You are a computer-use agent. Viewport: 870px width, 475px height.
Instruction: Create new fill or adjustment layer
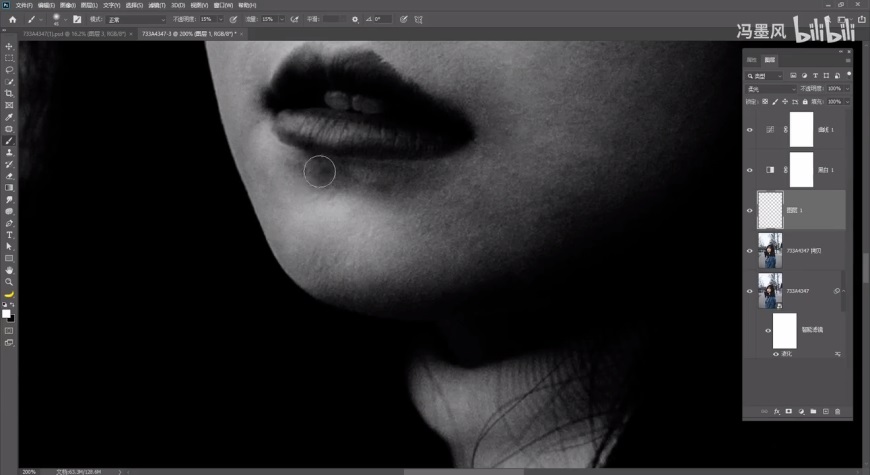pos(801,411)
